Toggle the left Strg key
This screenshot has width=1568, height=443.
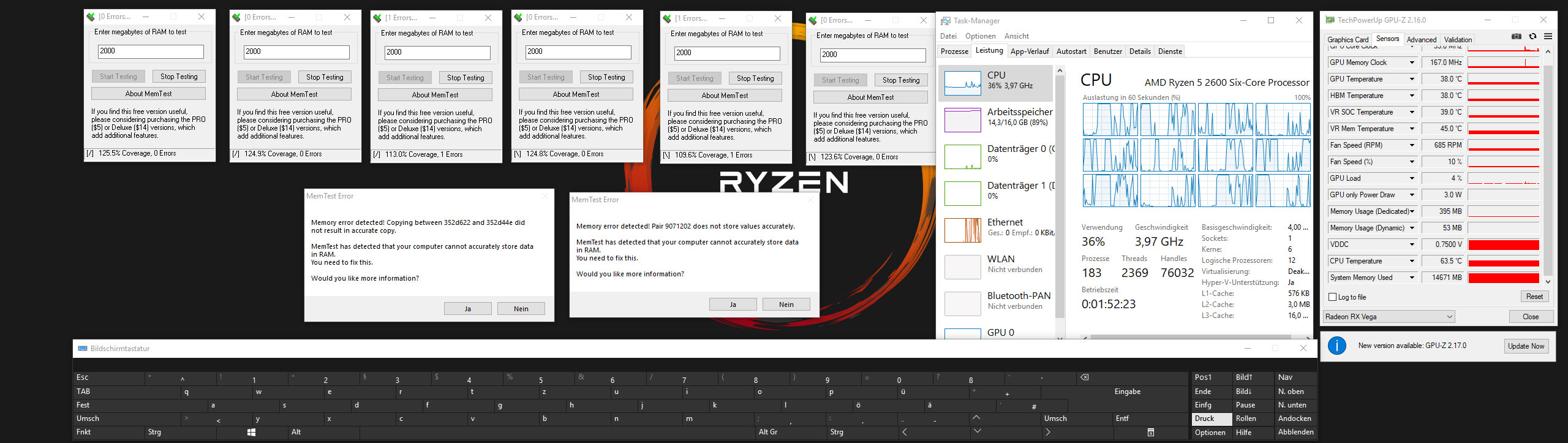coord(181,432)
